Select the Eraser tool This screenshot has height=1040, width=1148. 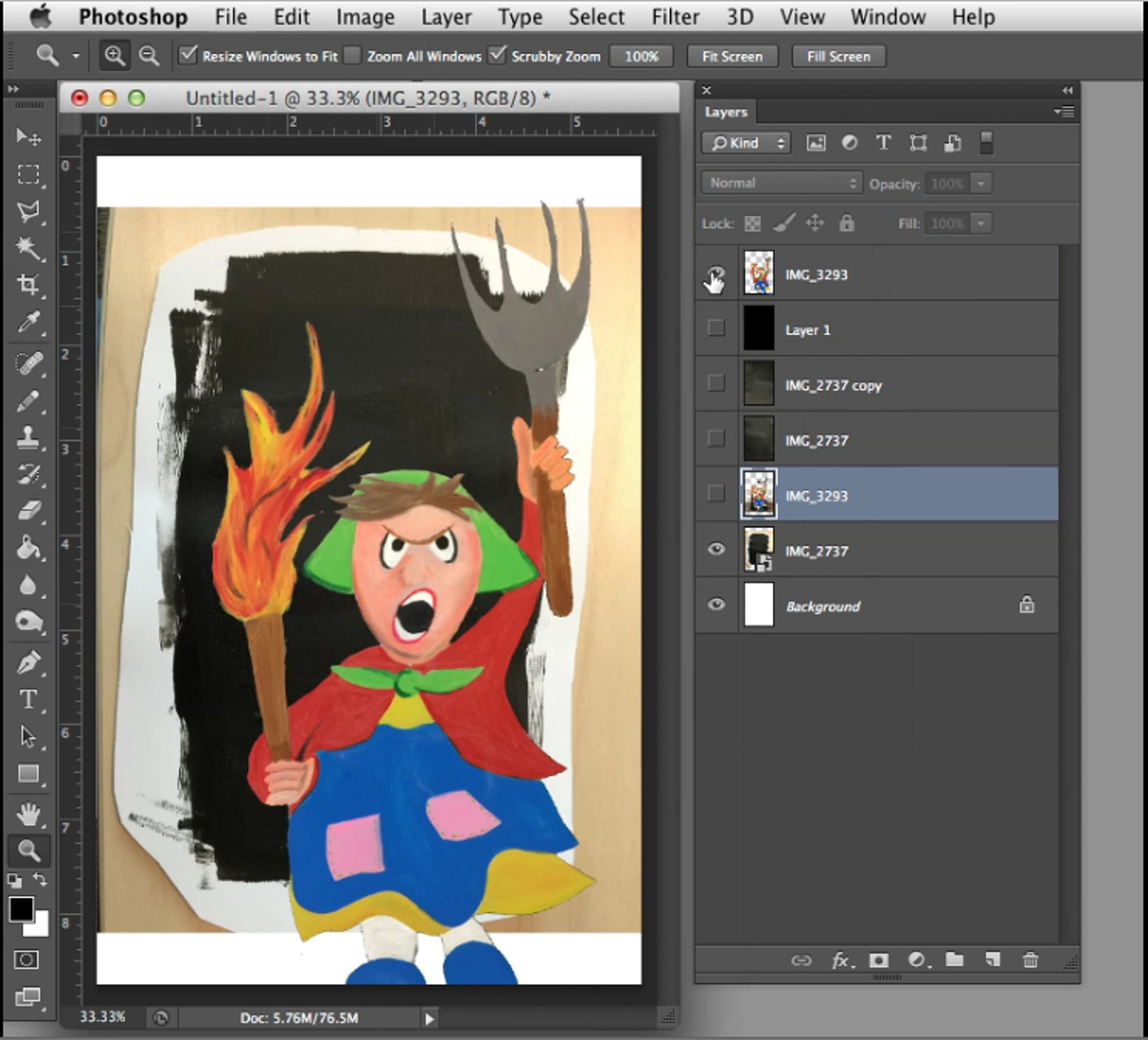[28, 510]
